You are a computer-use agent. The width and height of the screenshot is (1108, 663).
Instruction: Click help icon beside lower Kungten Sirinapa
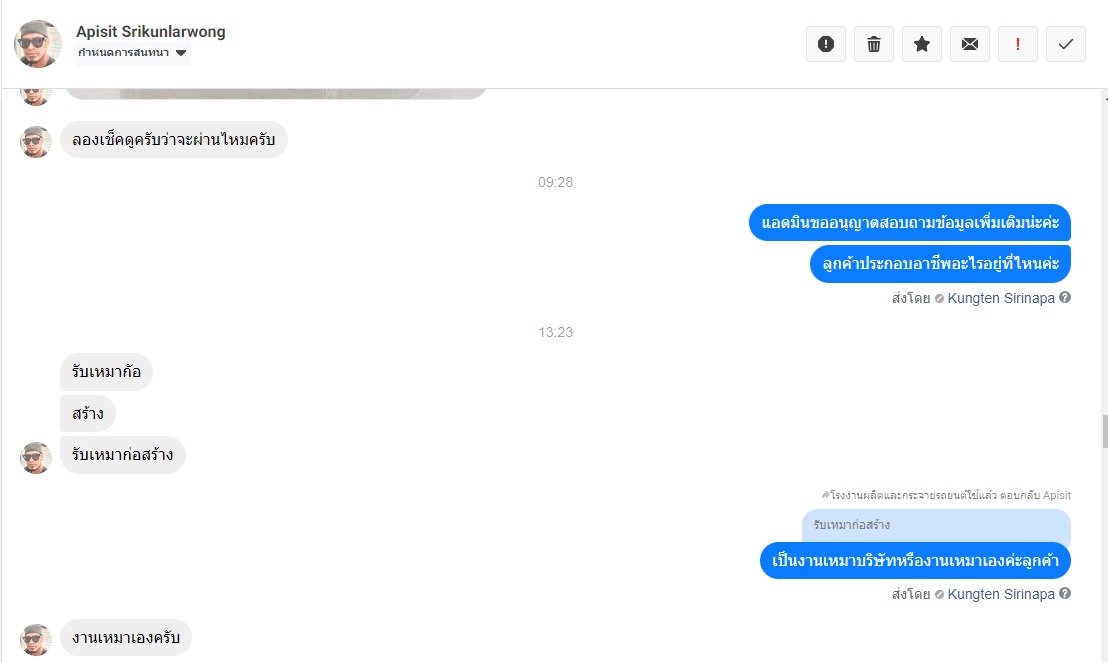click(x=1065, y=594)
